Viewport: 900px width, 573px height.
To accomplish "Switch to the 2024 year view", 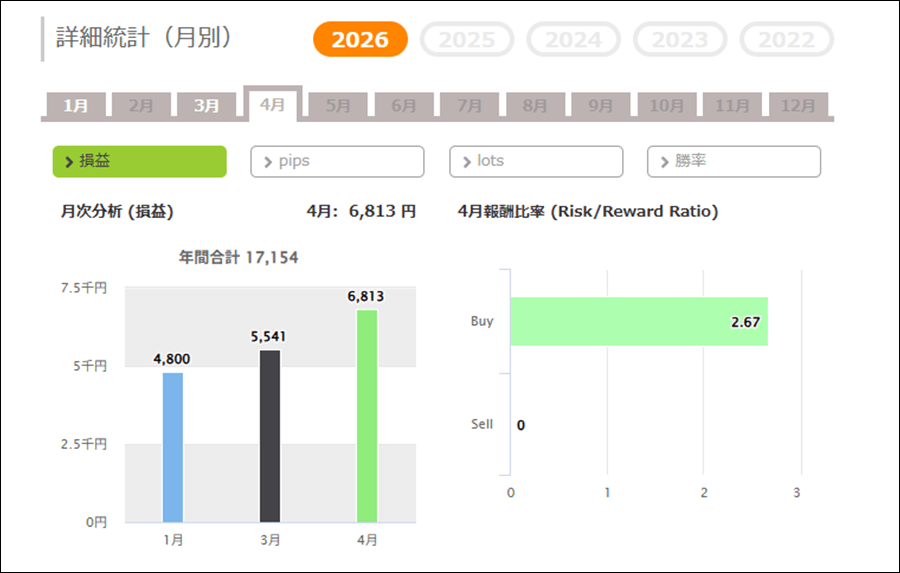I will pos(574,40).
